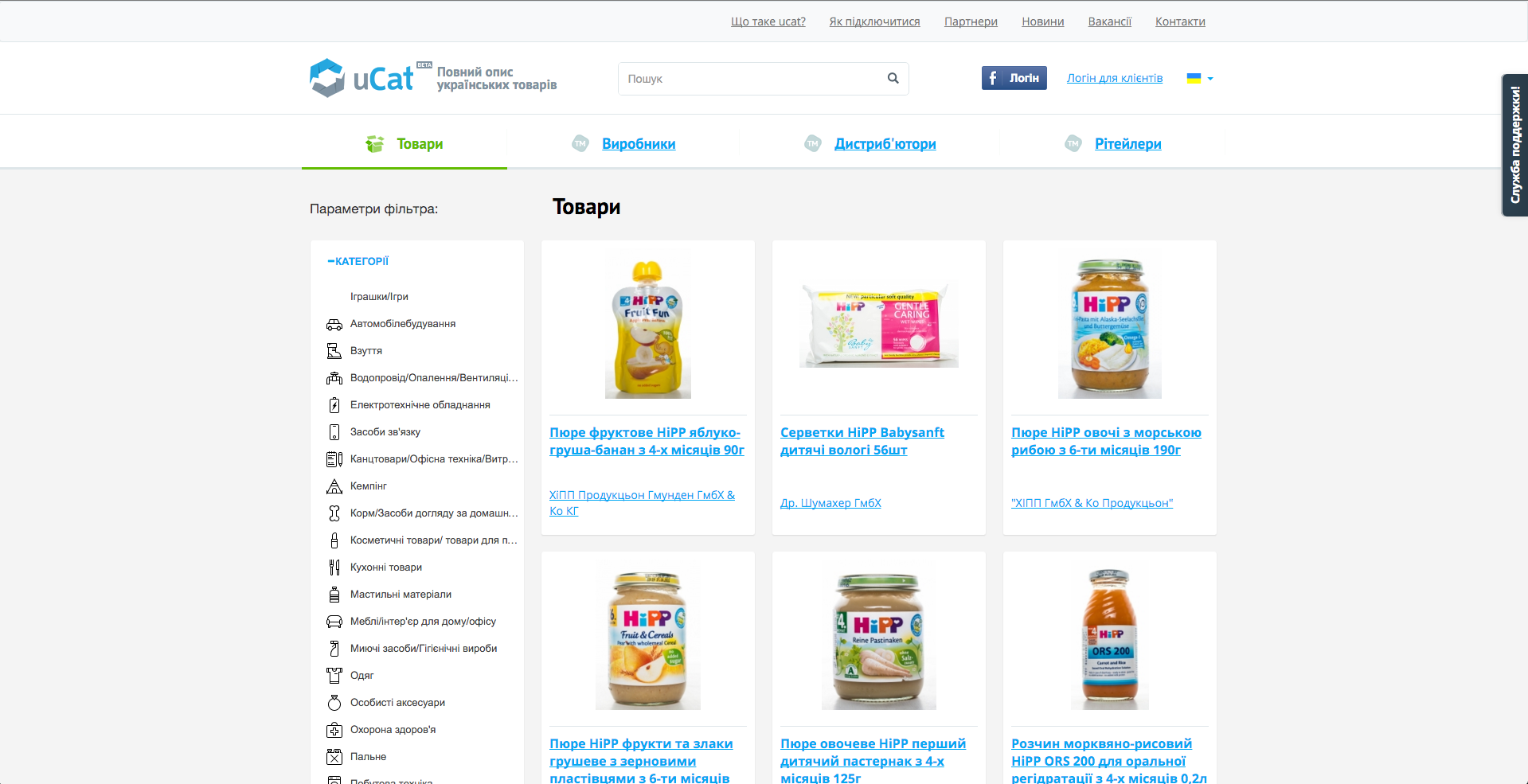
Task: Choose the tent icon for Кемпінг
Action: (334, 486)
